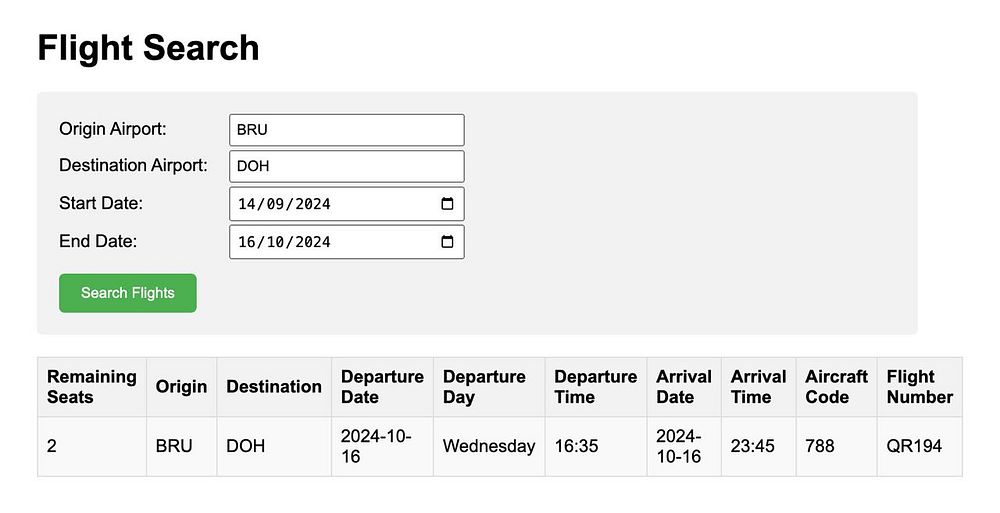This screenshot has width=1000, height=513.
Task: Click the Destination Airport label
Action: (x=133, y=165)
